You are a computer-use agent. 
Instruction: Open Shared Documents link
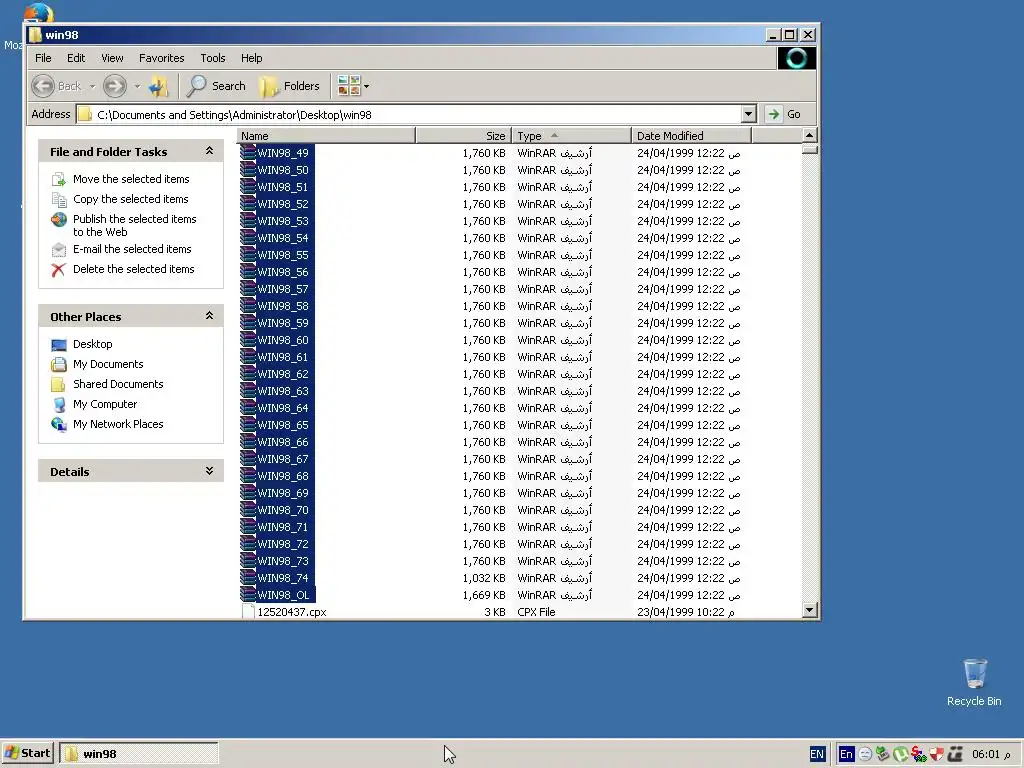click(118, 384)
